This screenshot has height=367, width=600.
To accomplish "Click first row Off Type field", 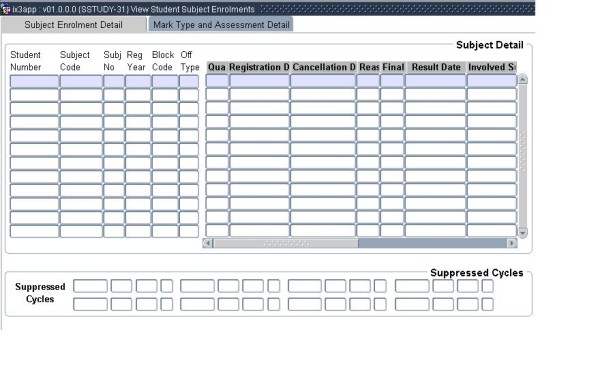I will (189, 81).
